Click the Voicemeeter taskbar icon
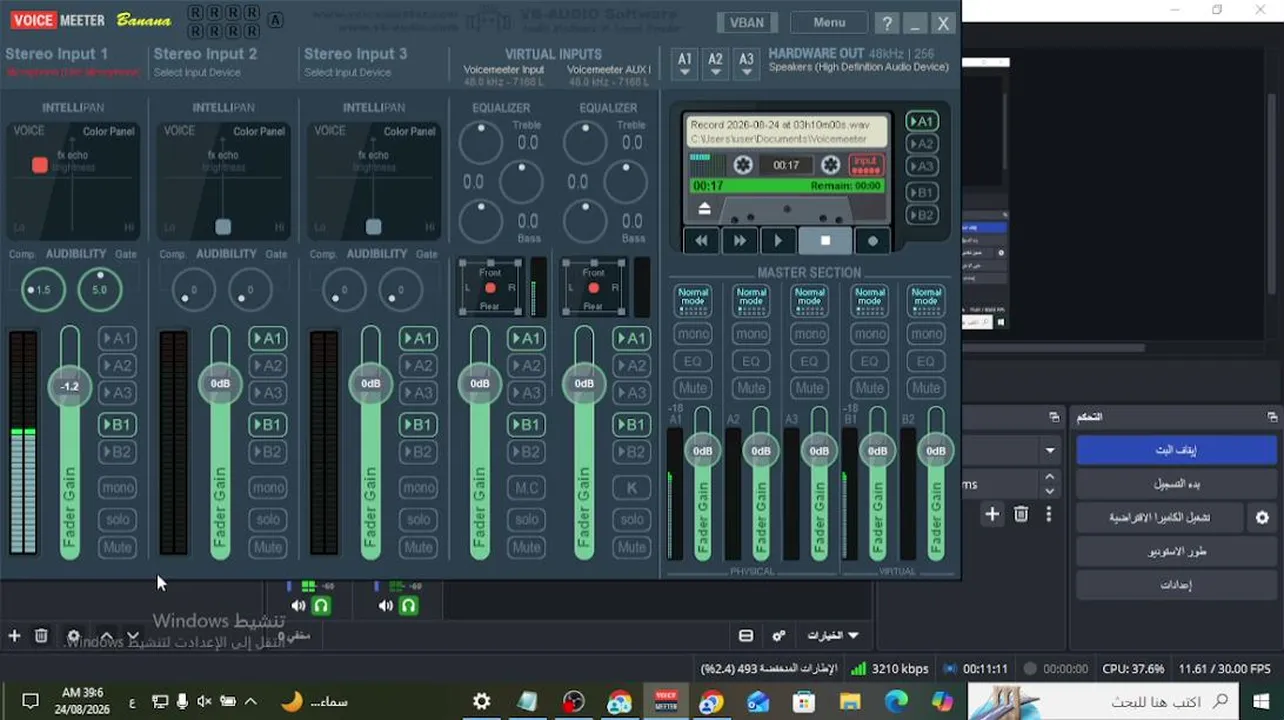This screenshot has height=720, width=1284. click(x=665, y=702)
